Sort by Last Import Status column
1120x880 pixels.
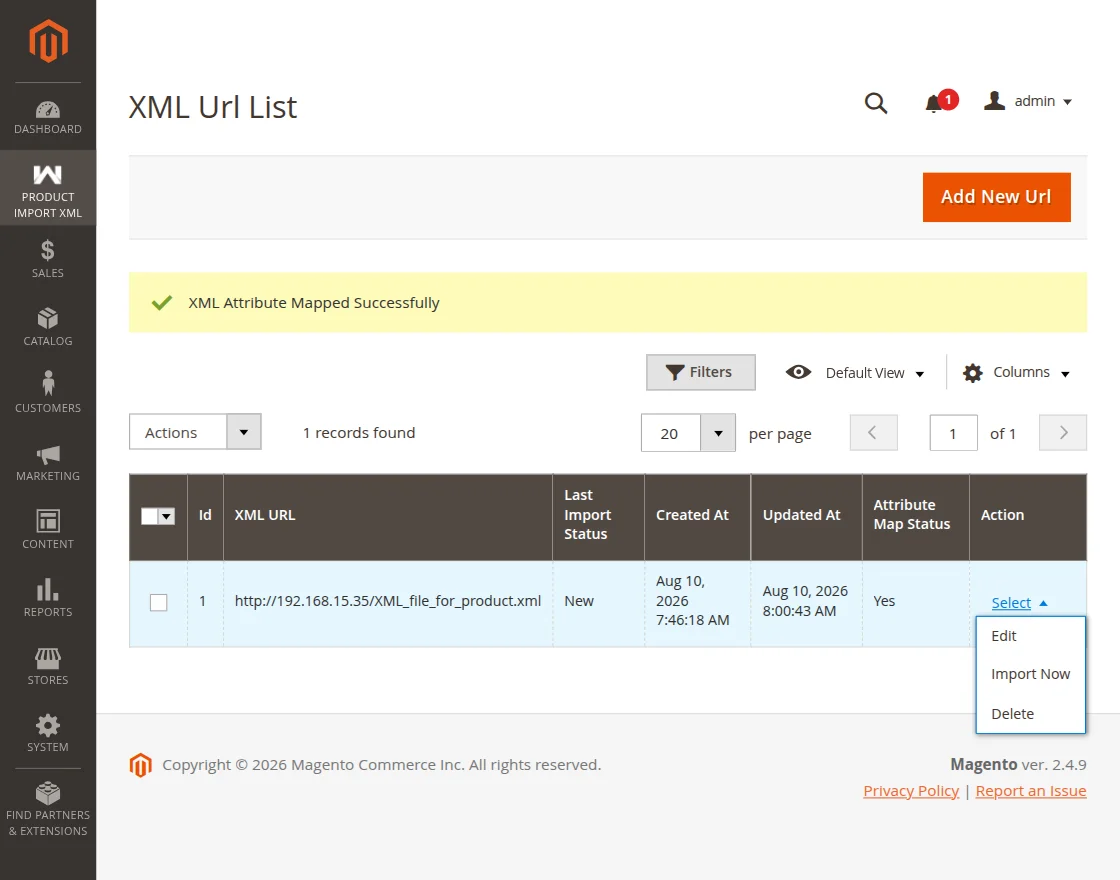(599, 515)
